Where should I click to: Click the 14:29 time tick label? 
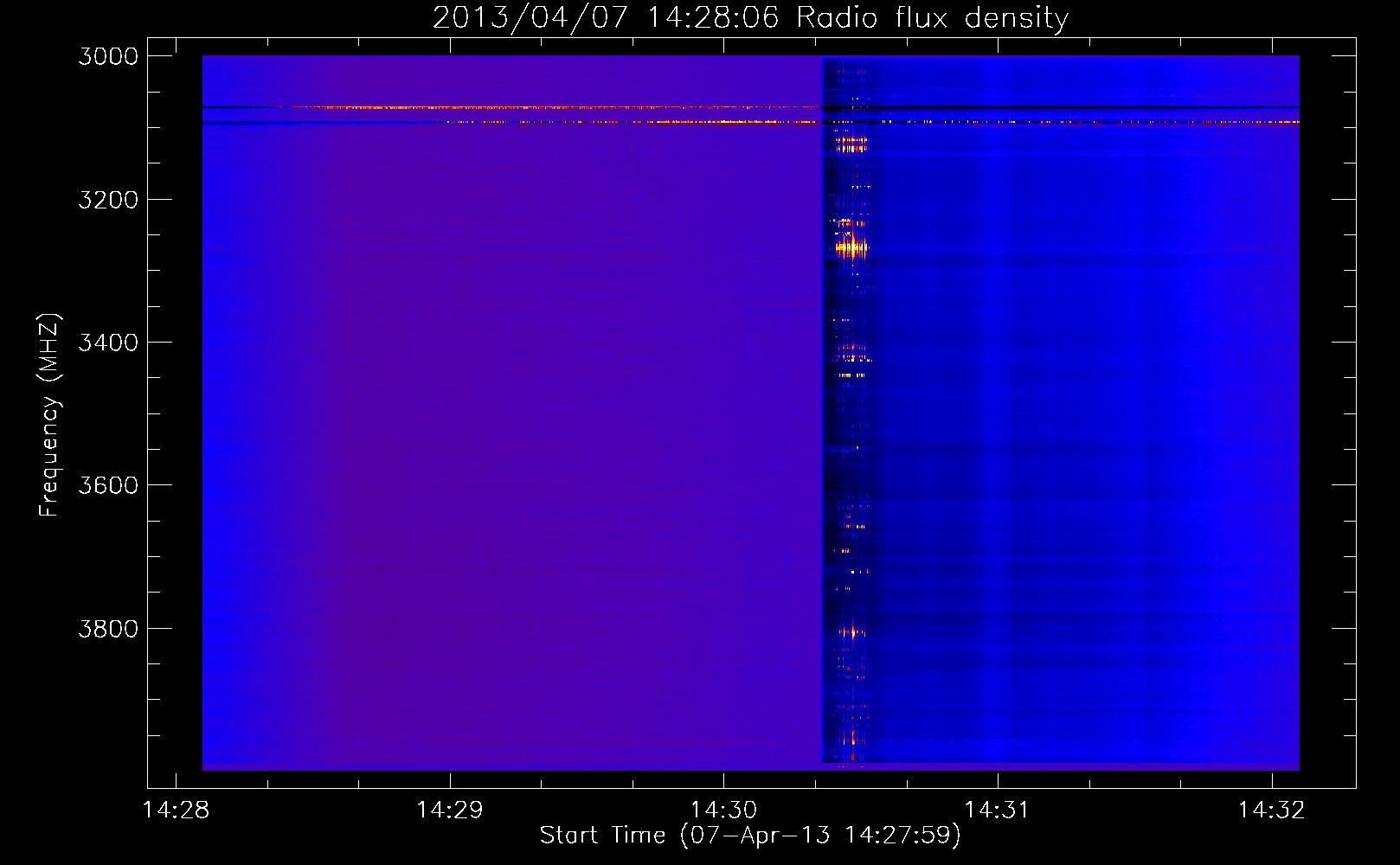(450, 810)
